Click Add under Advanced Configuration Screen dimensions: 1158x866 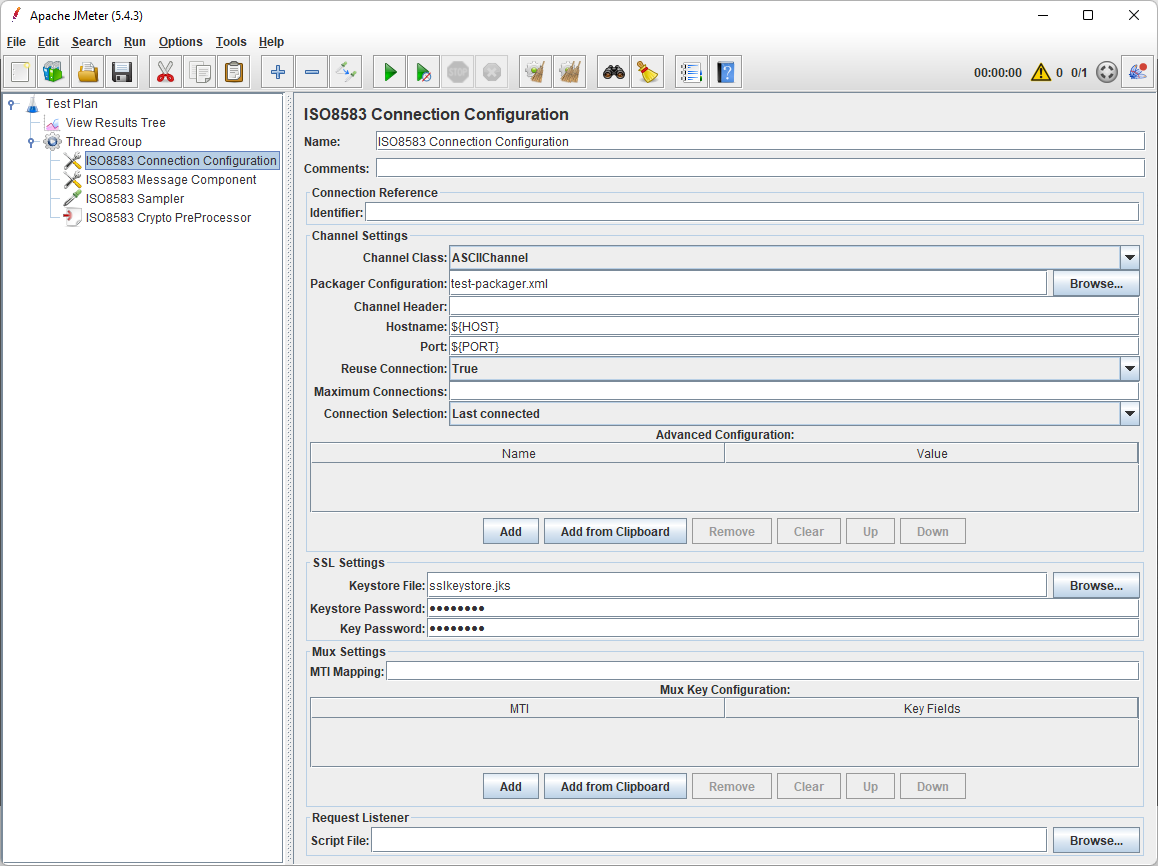510,532
